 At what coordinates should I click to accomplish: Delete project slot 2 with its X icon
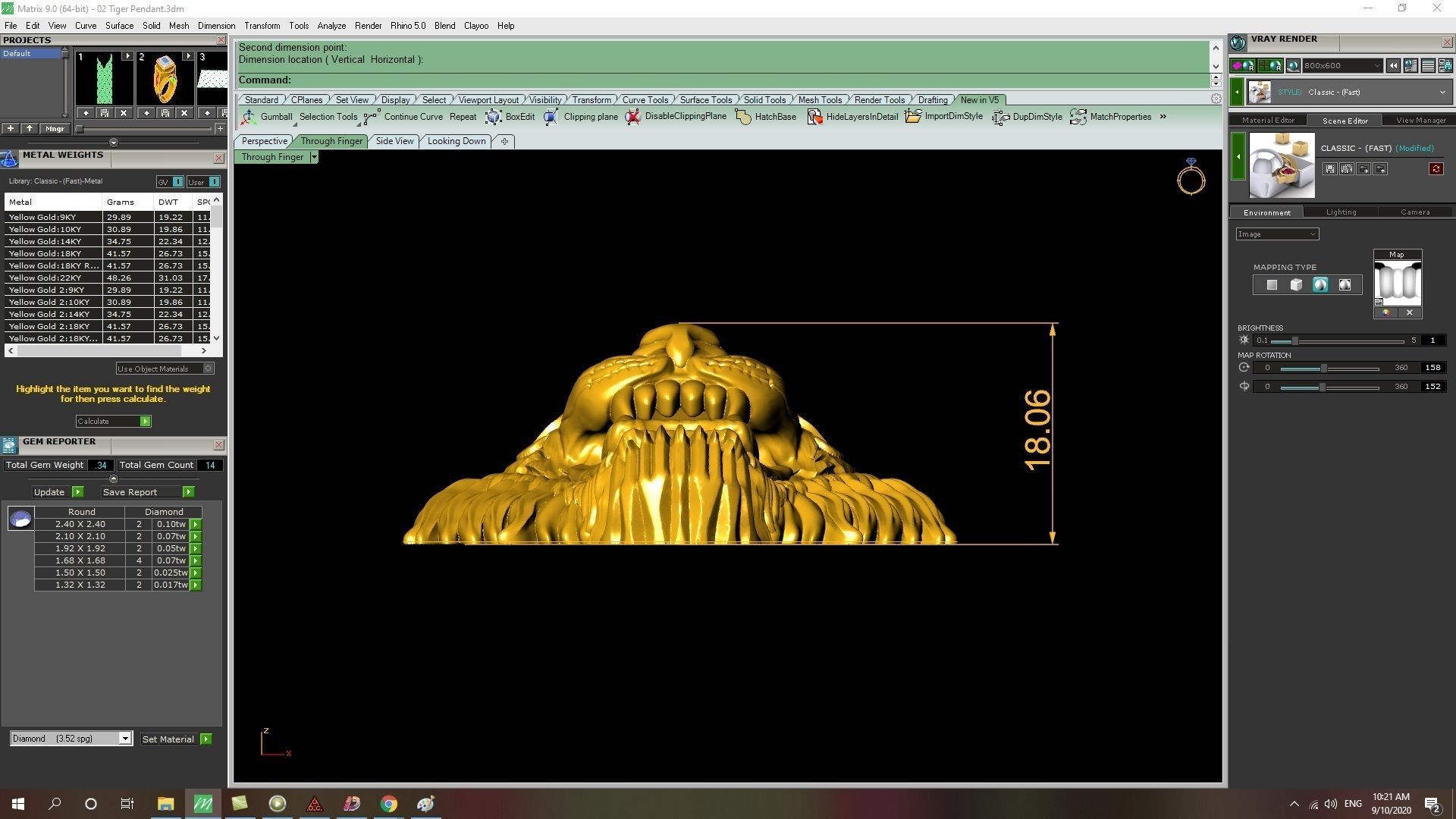(x=184, y=113)
